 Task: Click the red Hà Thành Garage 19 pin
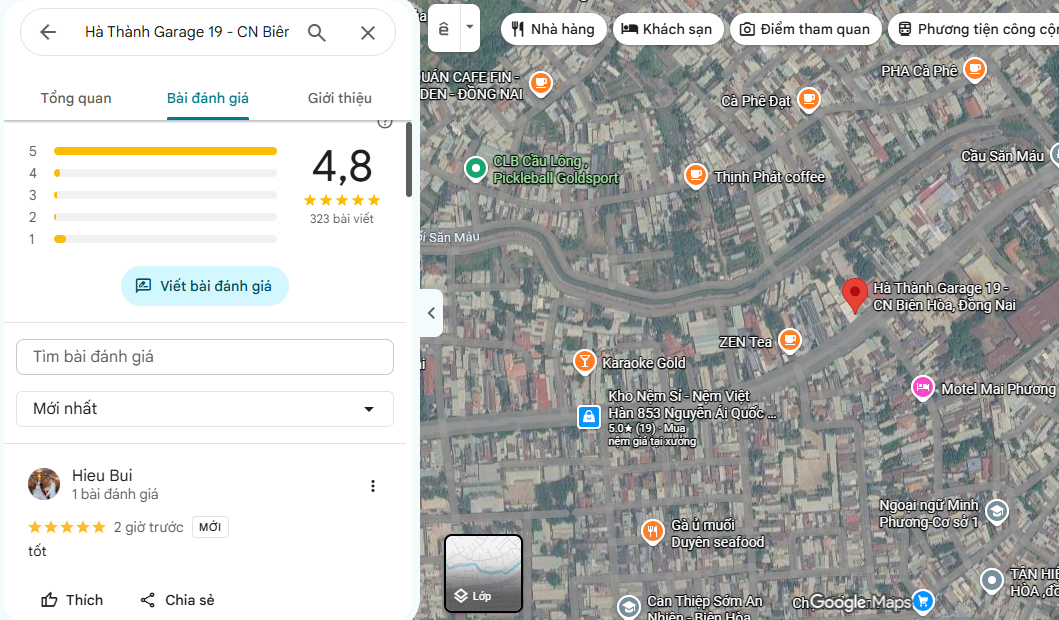[854, 296]
